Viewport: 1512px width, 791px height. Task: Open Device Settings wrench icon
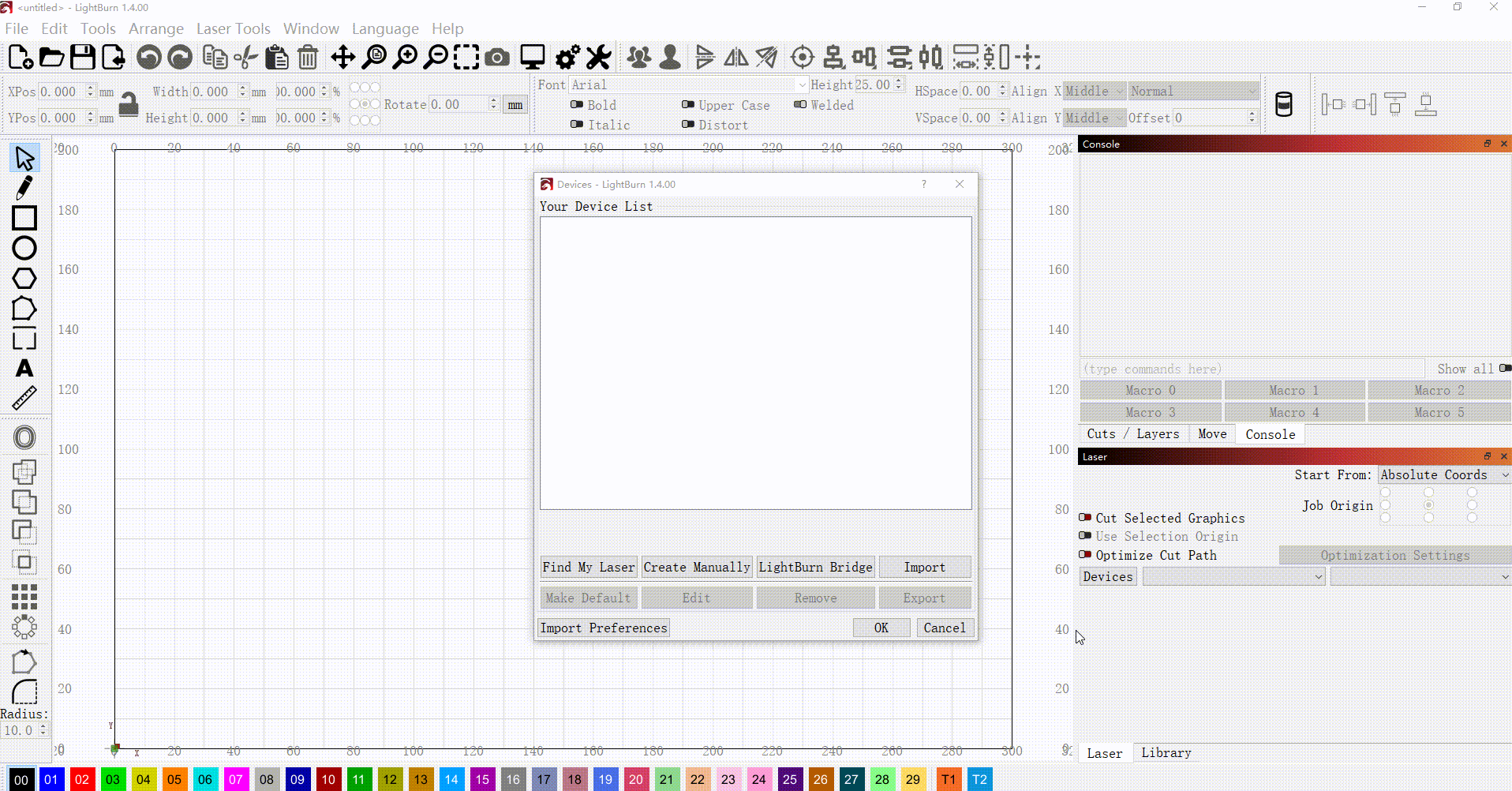tap(599, 58)
